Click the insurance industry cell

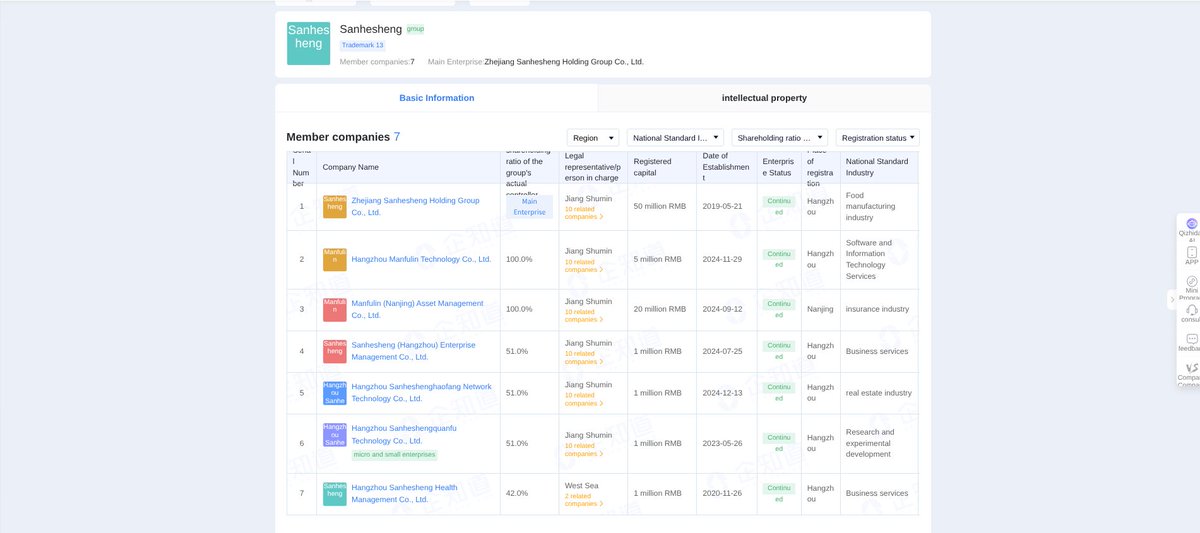877,309
